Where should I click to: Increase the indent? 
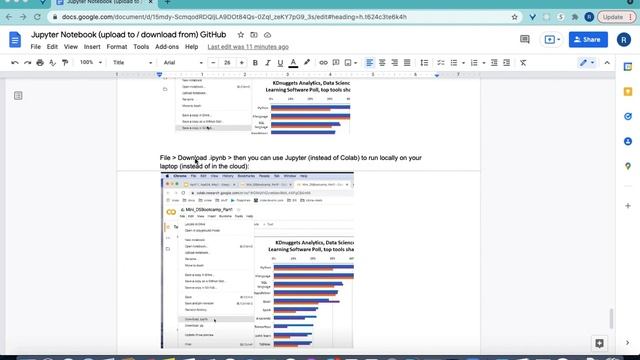tap(507, 63)
